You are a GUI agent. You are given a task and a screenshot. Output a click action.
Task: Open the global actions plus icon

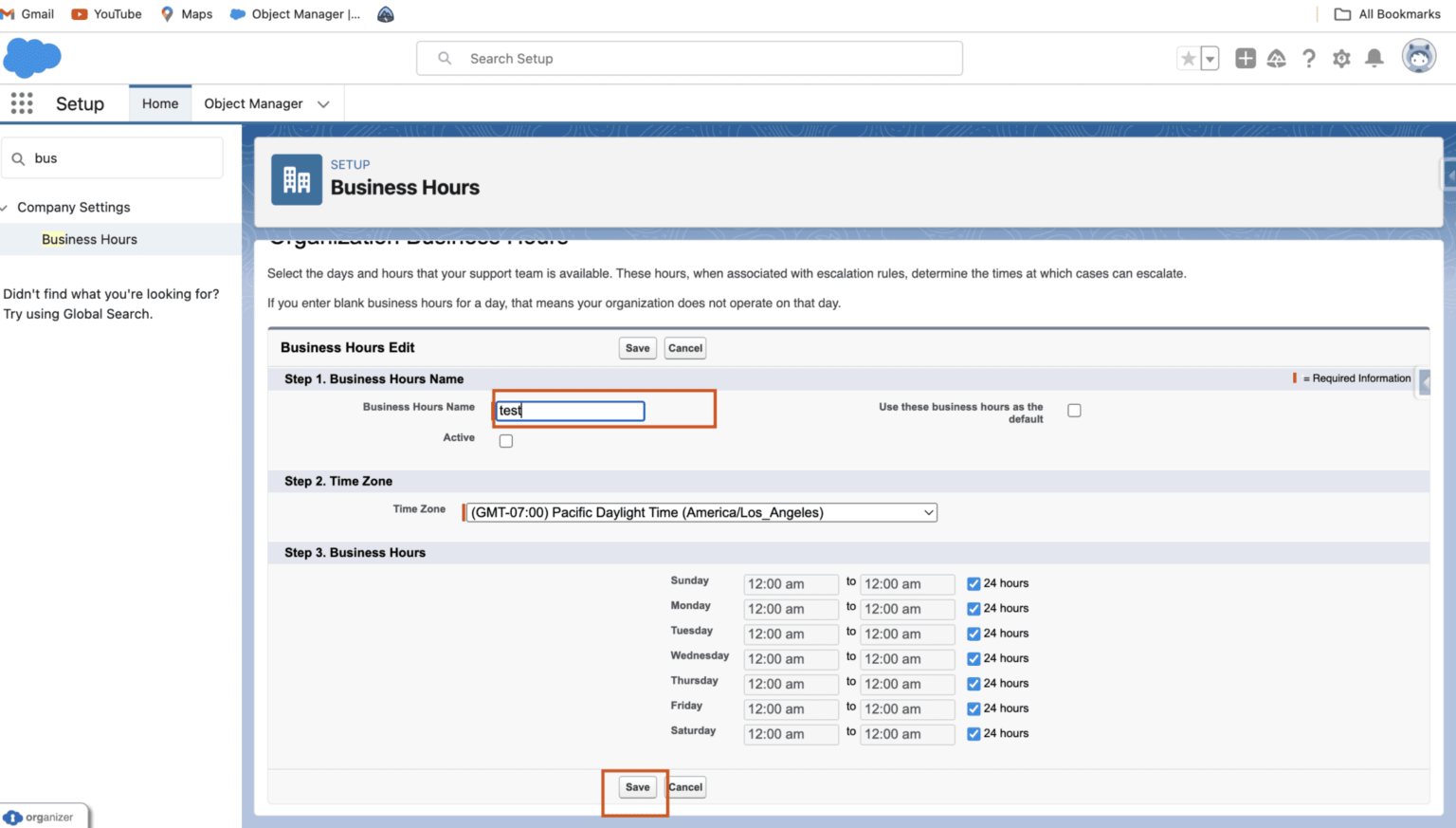(x=1245, y=59)
